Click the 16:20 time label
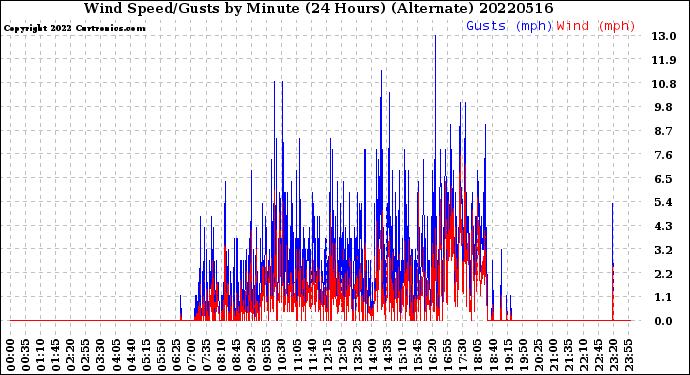The image size is (690, 375). tap(433, 355)
